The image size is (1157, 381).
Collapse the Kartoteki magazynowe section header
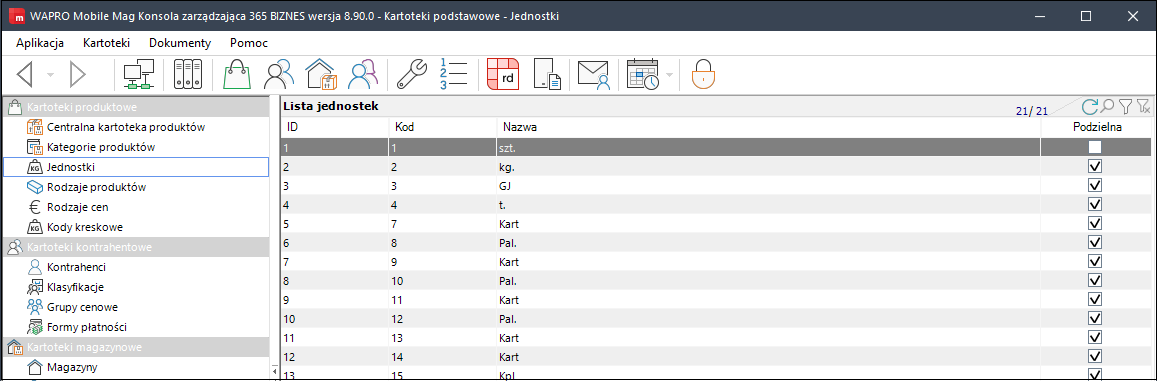point(136,346)
